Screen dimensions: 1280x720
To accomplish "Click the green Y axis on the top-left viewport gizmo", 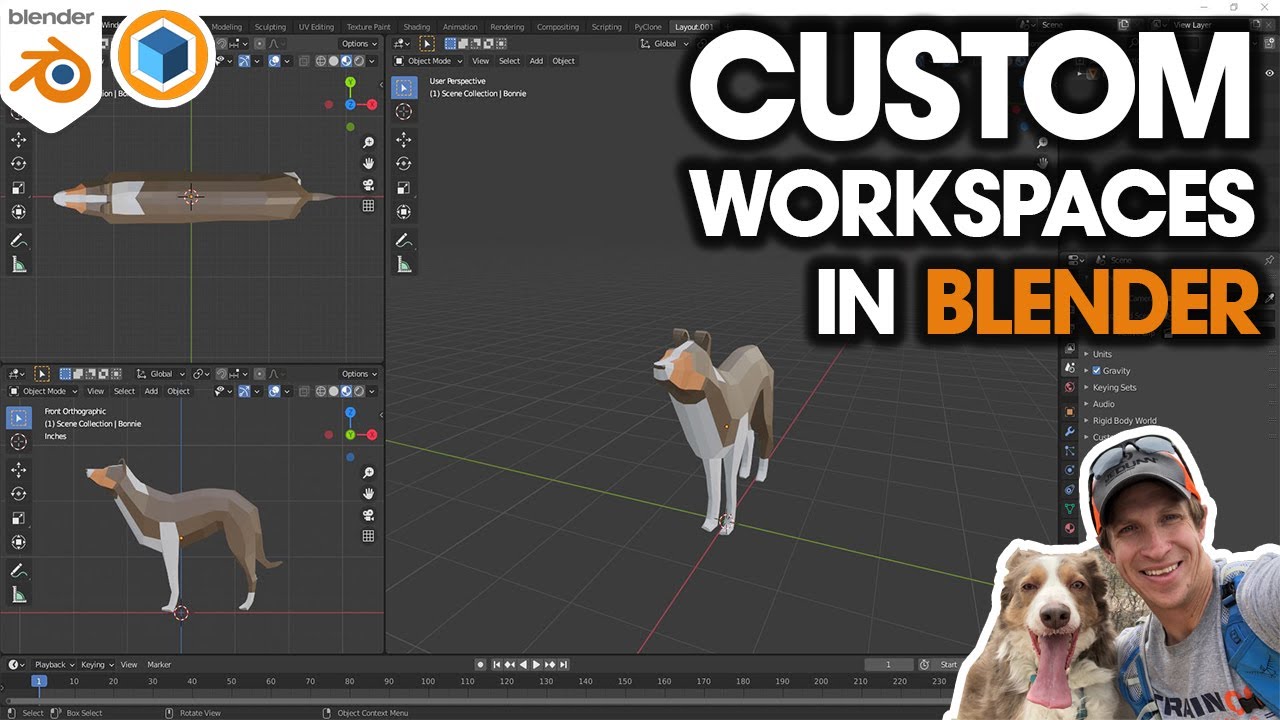I will 350,82.
